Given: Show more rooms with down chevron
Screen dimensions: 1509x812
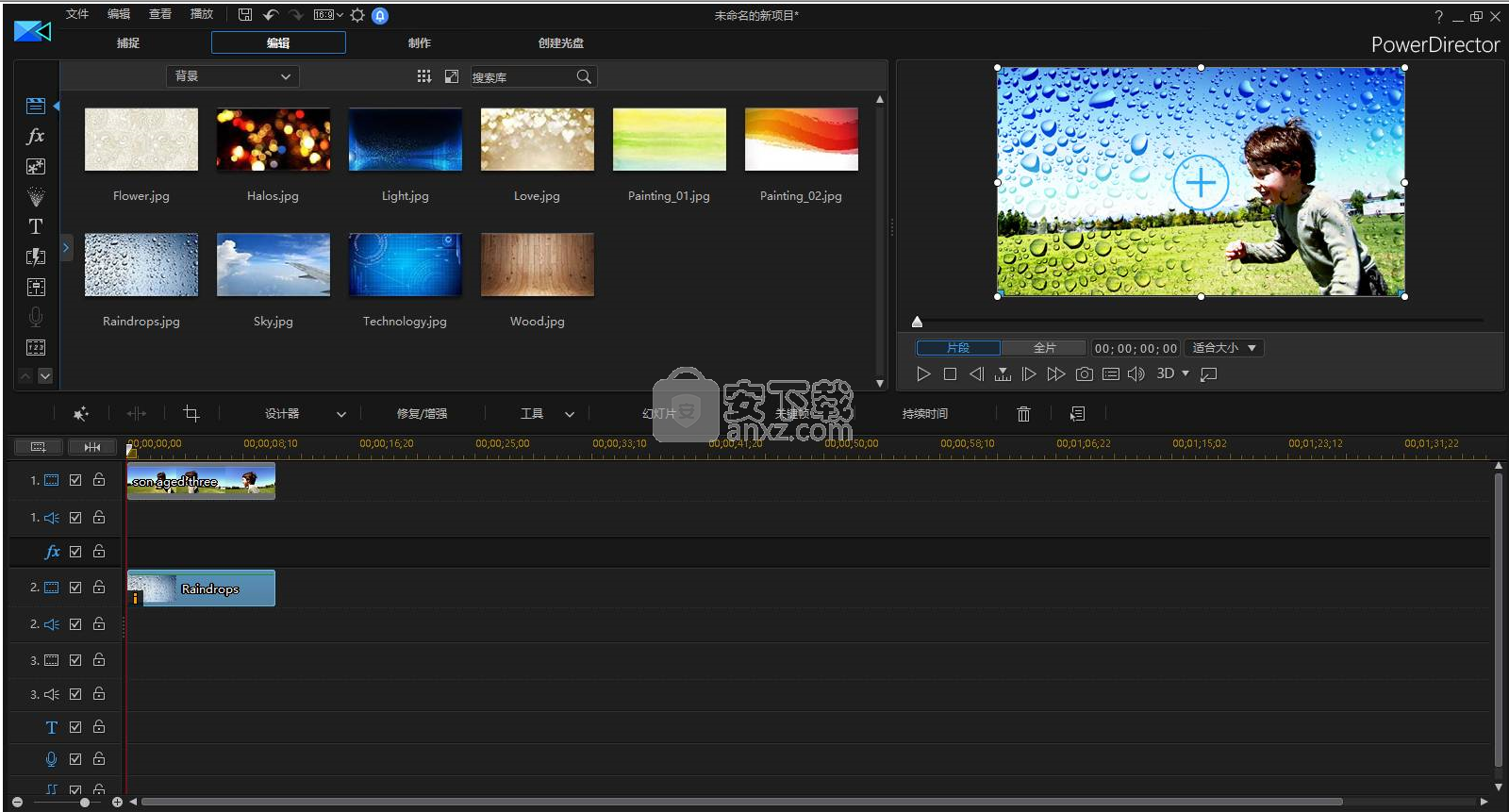Looking at the screenshot, I should pyautogui.click(x=44, y=375).
